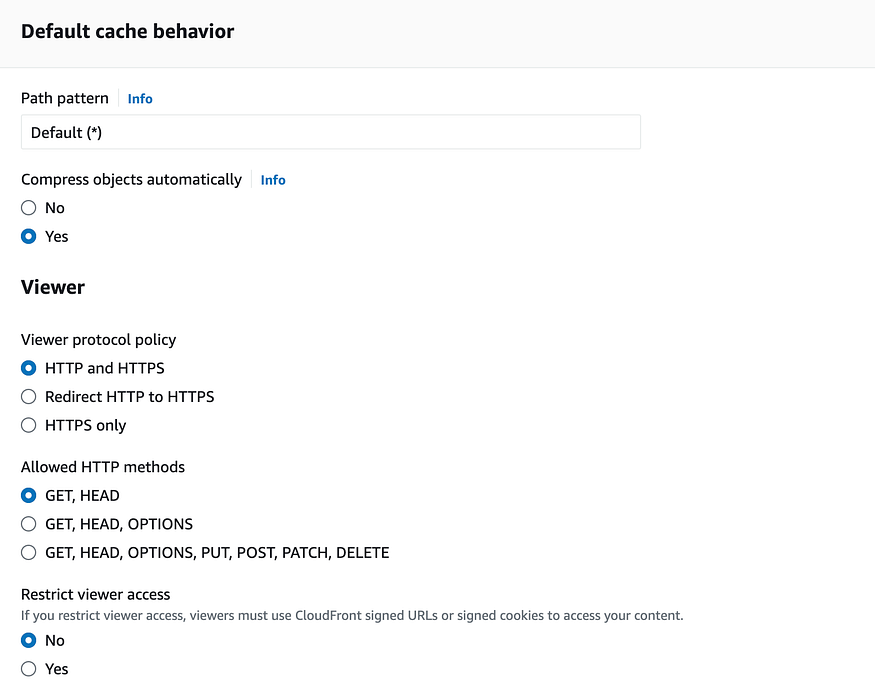The image size is (875, 692).
Task: Set Restrict viewer access to Yes
Action: (x=29, y=669)
